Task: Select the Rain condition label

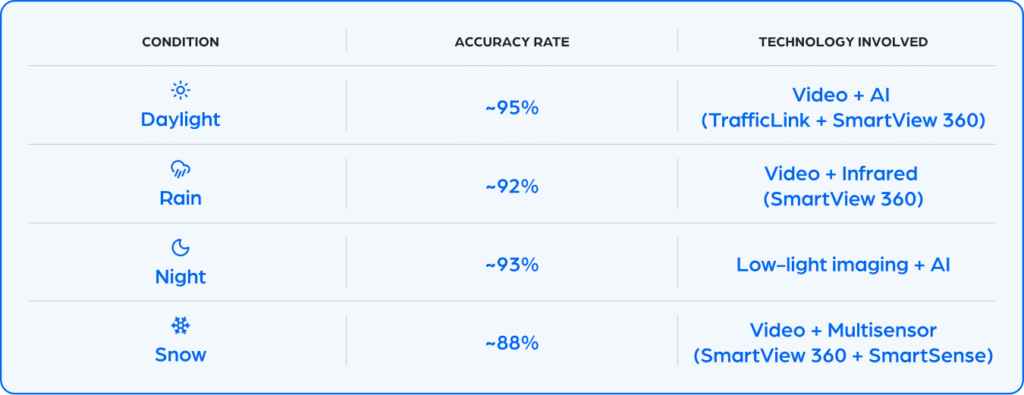Action: coord(180,198)
